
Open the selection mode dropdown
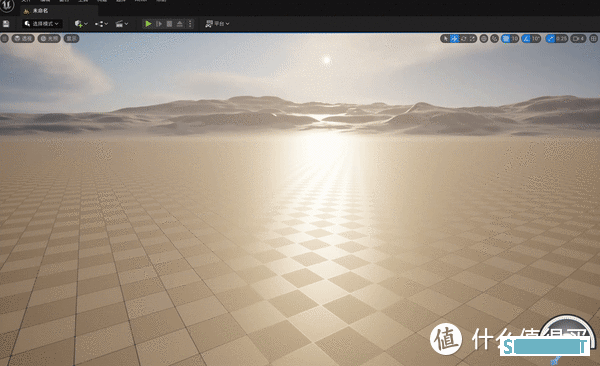click(42, 24)
